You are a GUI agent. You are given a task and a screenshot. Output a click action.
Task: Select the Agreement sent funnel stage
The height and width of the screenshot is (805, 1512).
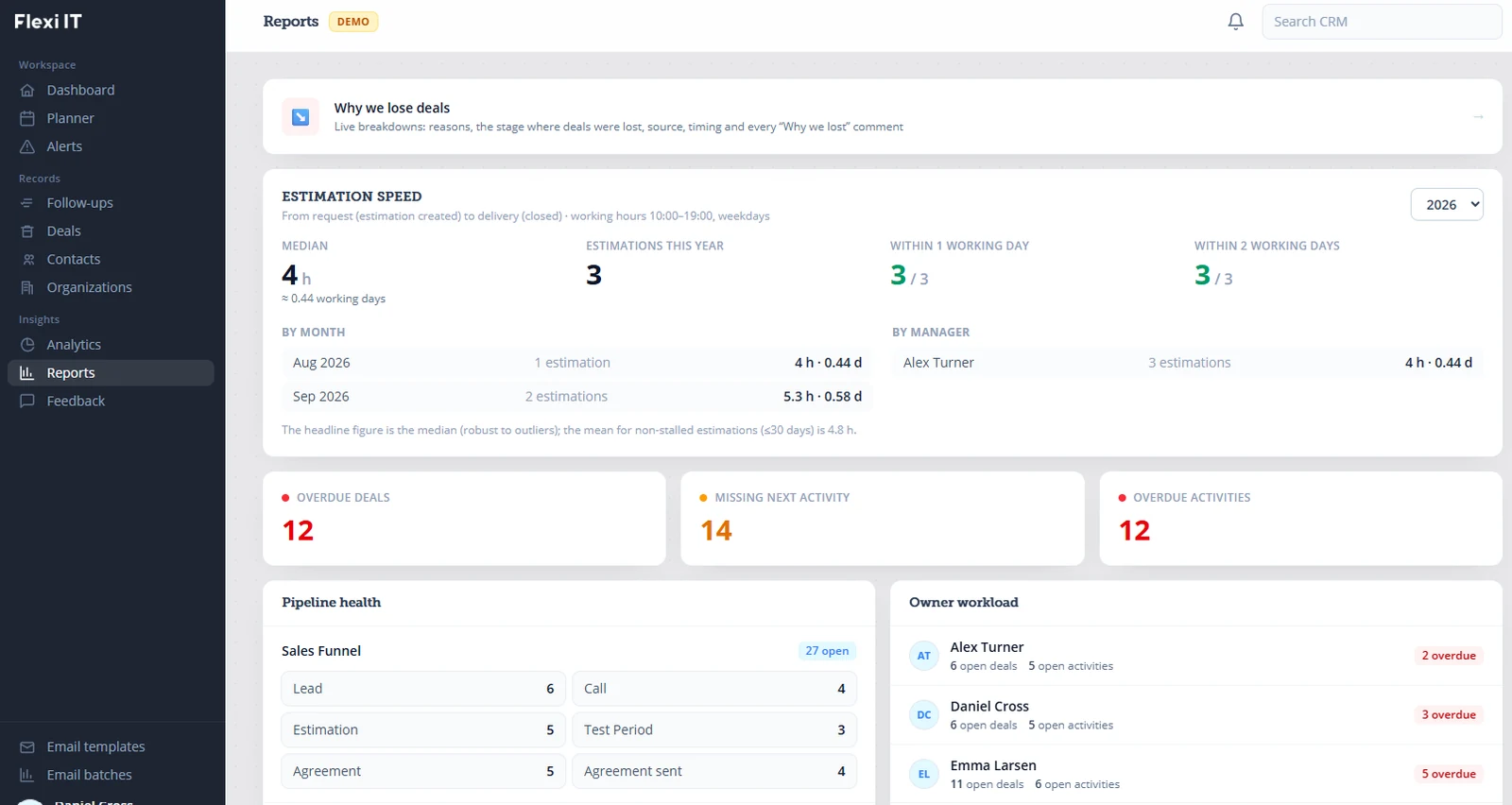pyautogui.click(x=714, y=772)
